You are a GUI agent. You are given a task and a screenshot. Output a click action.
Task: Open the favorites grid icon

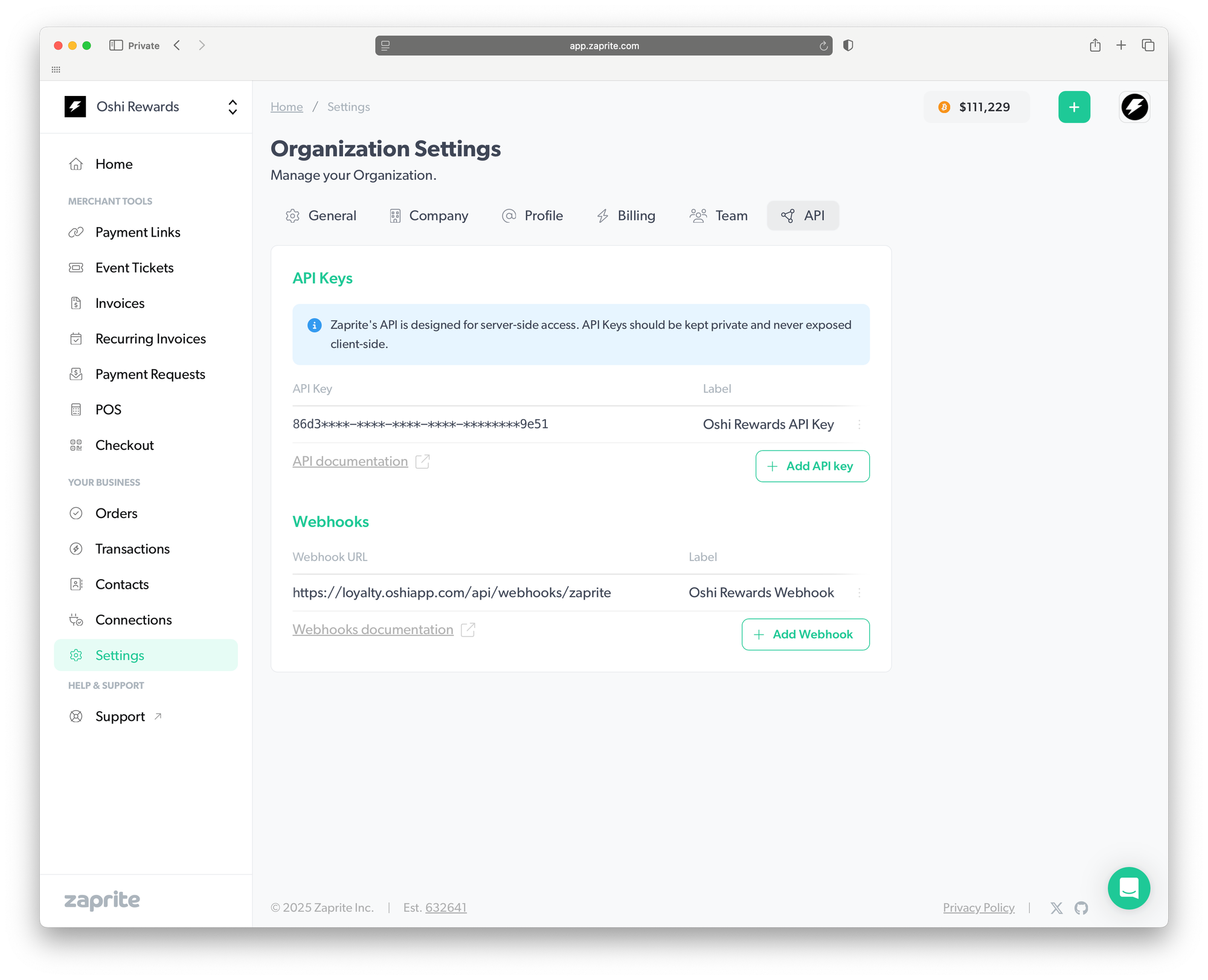click(56, 69)
